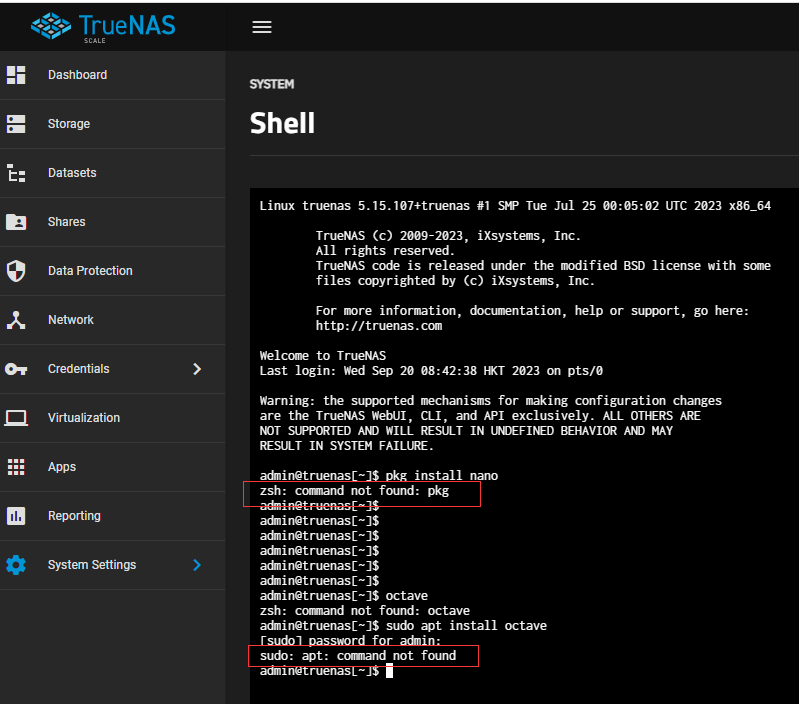
Task: Click the Shares folder icon
Action: [x=16, y=222]
